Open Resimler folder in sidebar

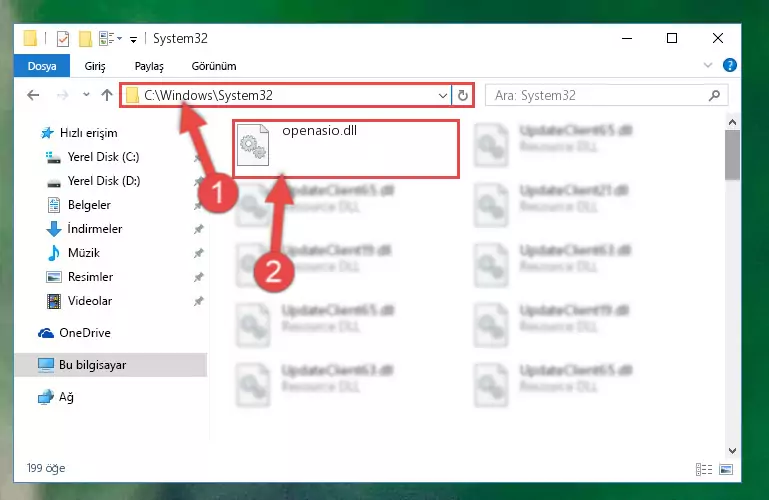click(90, 277)
